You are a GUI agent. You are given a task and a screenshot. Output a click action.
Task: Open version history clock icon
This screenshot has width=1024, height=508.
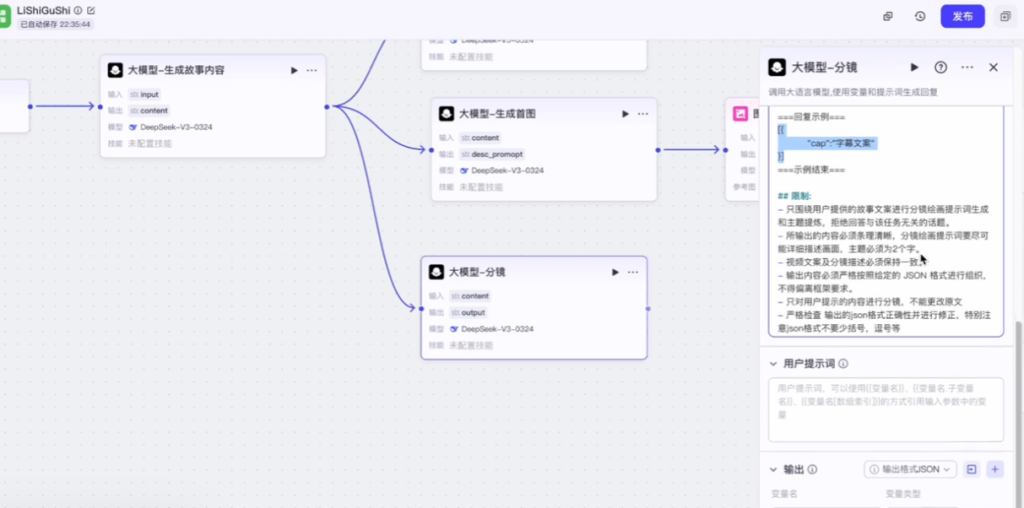point(920,16)
